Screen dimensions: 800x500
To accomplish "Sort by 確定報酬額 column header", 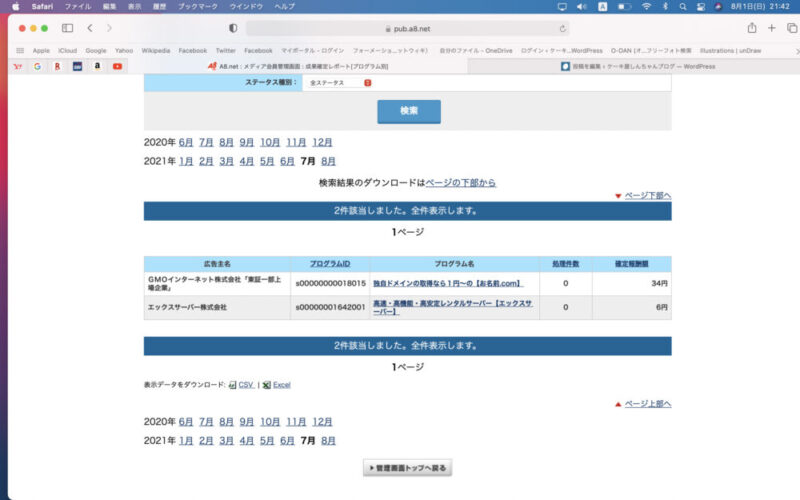I will point(631,264).
